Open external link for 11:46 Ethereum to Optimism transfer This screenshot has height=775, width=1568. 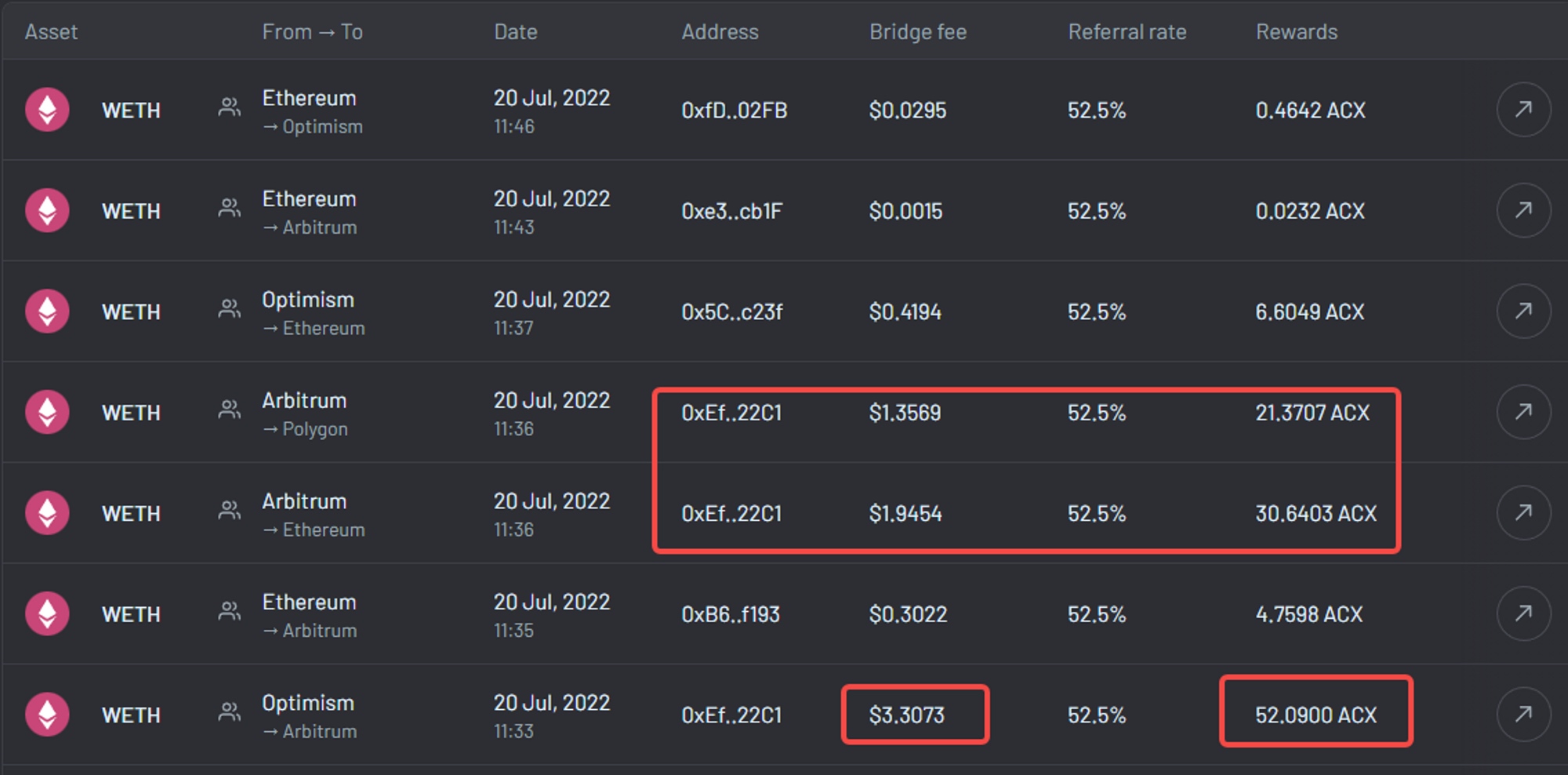click(x=1523, y=110)
